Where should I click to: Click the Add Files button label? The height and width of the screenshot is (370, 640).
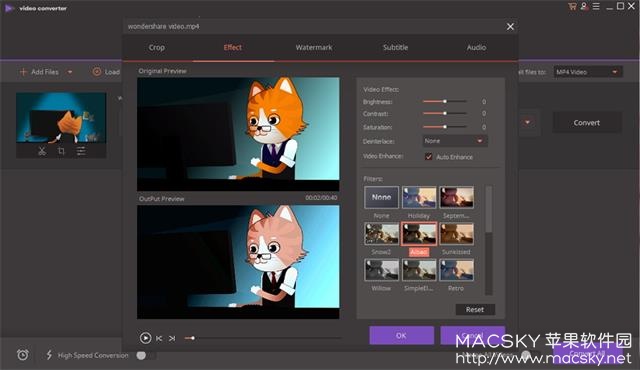pos(45,72)
